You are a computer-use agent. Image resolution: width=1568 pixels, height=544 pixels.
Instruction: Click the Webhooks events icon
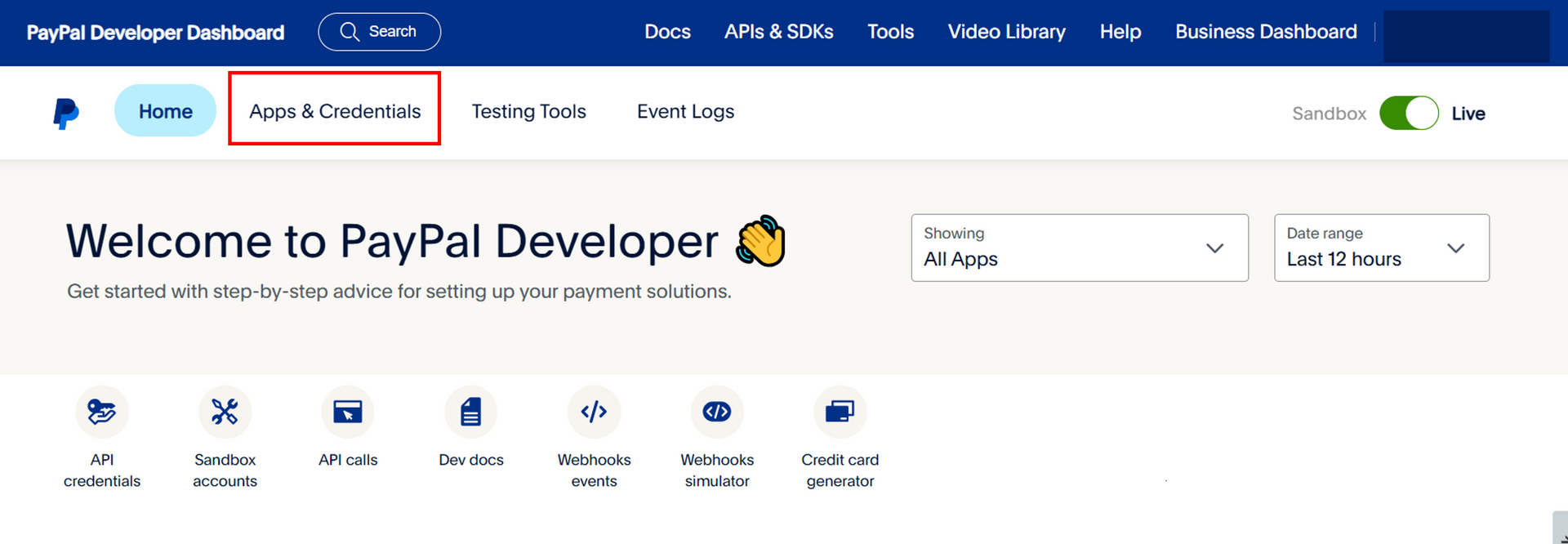pos(594,412)
